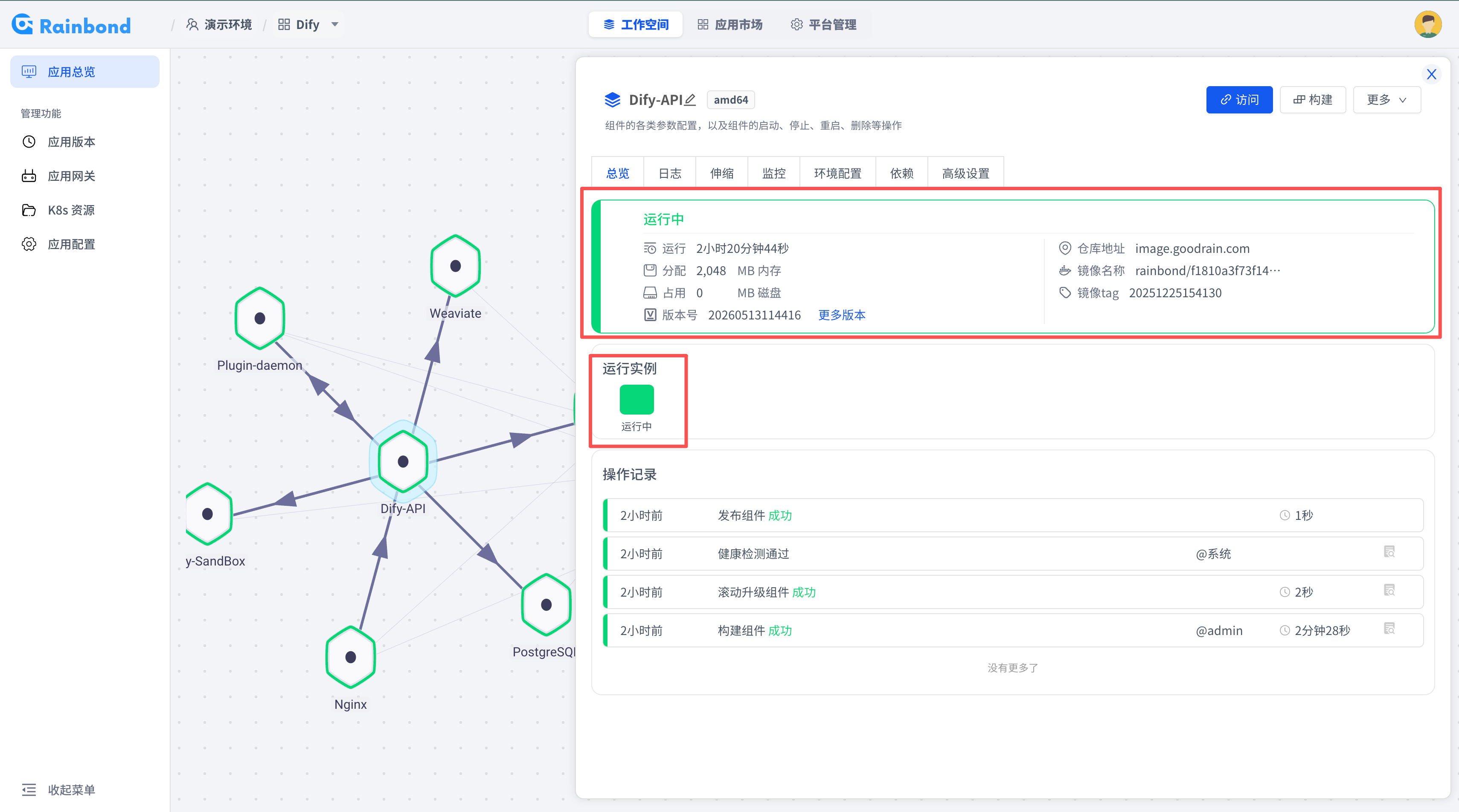This screenshot has height=812, width=1459.
Task: Click the Dify-API layers icon
Action: [x=612, y=100]
